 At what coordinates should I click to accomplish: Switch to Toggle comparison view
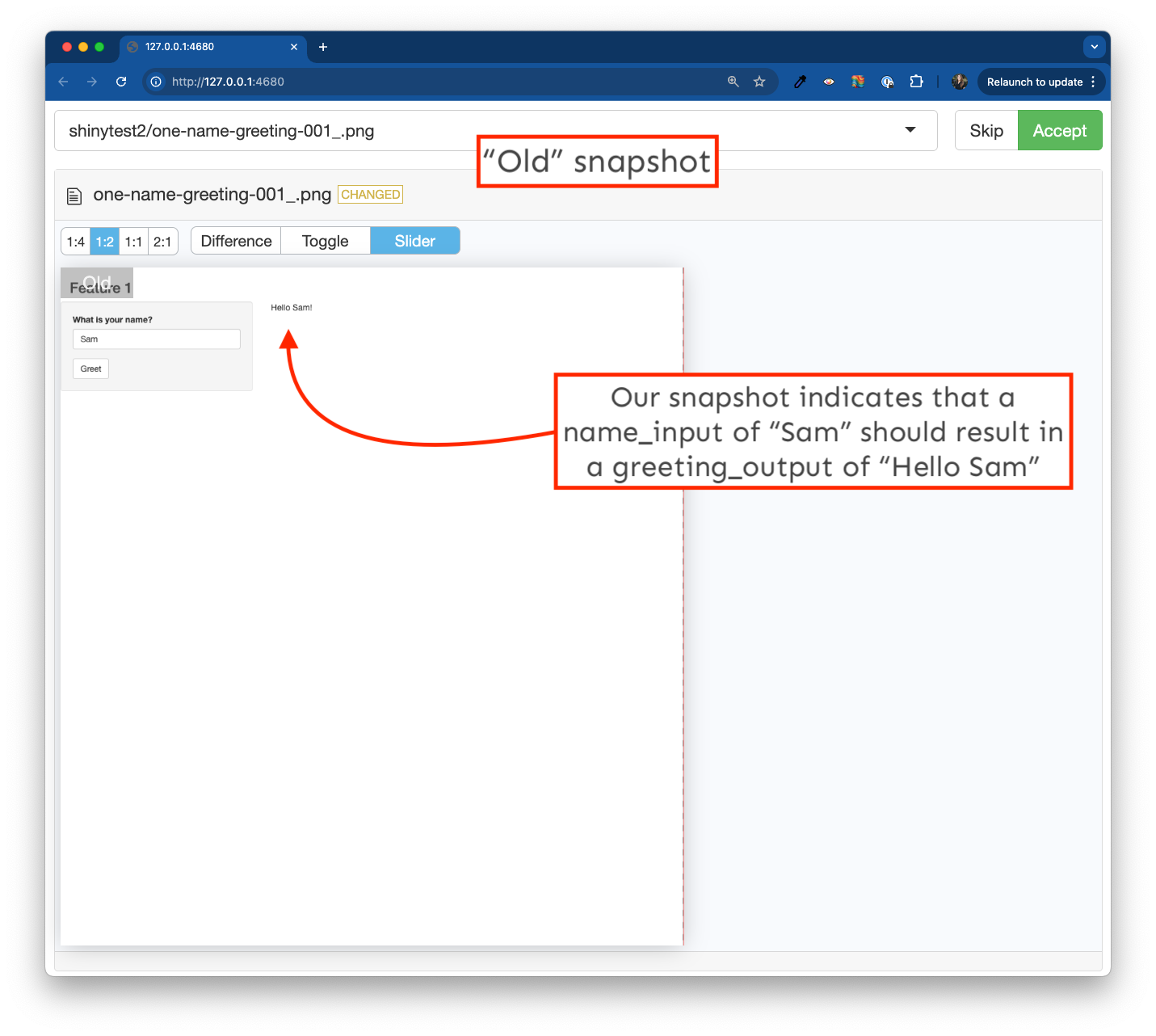(325, 241)
